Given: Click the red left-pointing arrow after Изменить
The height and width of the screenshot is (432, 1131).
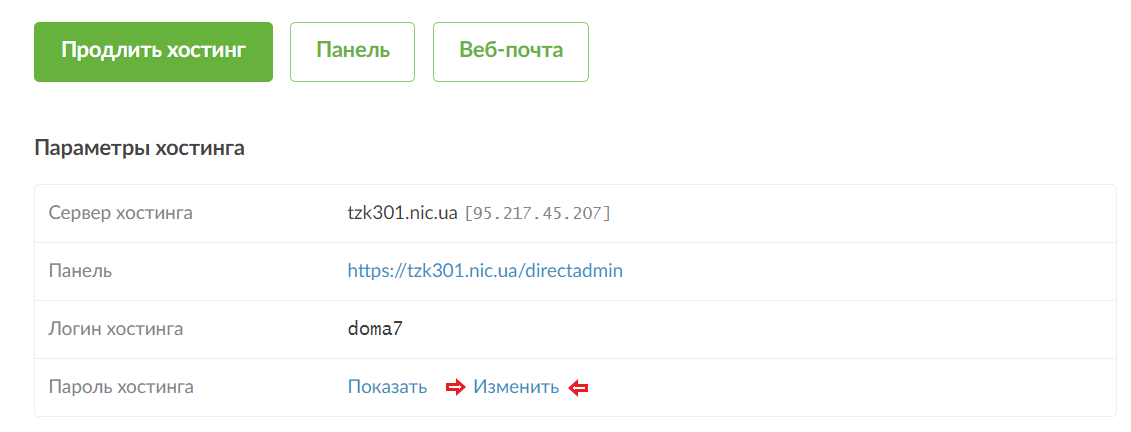Looking at the screenshot, I should pyautogui.click(x=578, y=388).
